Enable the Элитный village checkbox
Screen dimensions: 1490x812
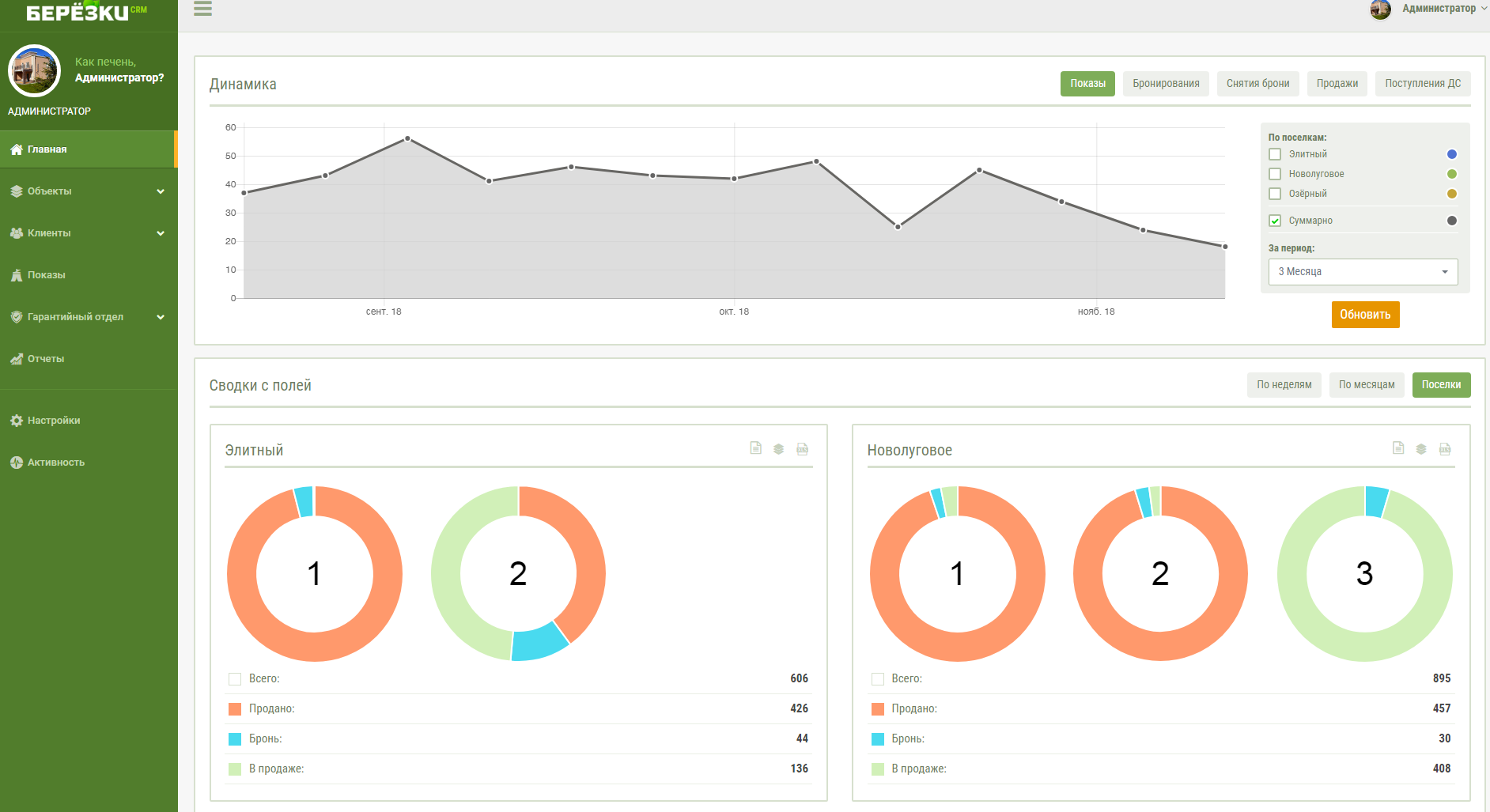click(1275, 154)
